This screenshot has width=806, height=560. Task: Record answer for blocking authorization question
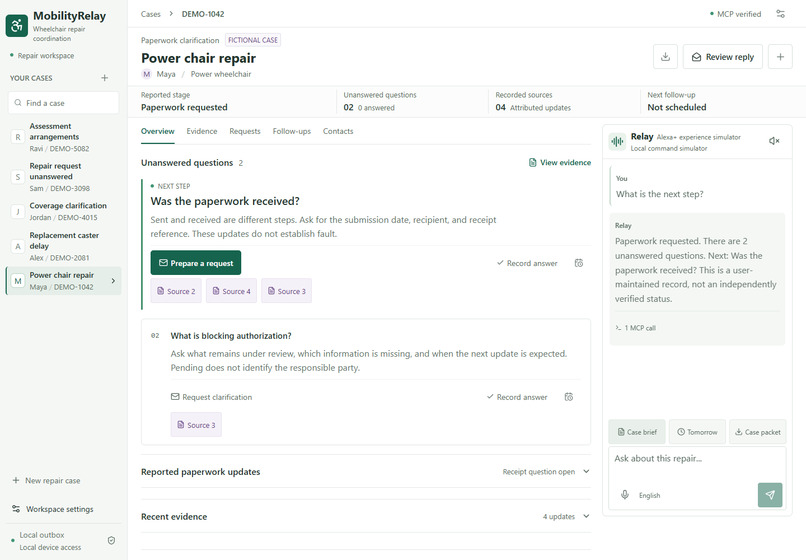coord(517,397)
